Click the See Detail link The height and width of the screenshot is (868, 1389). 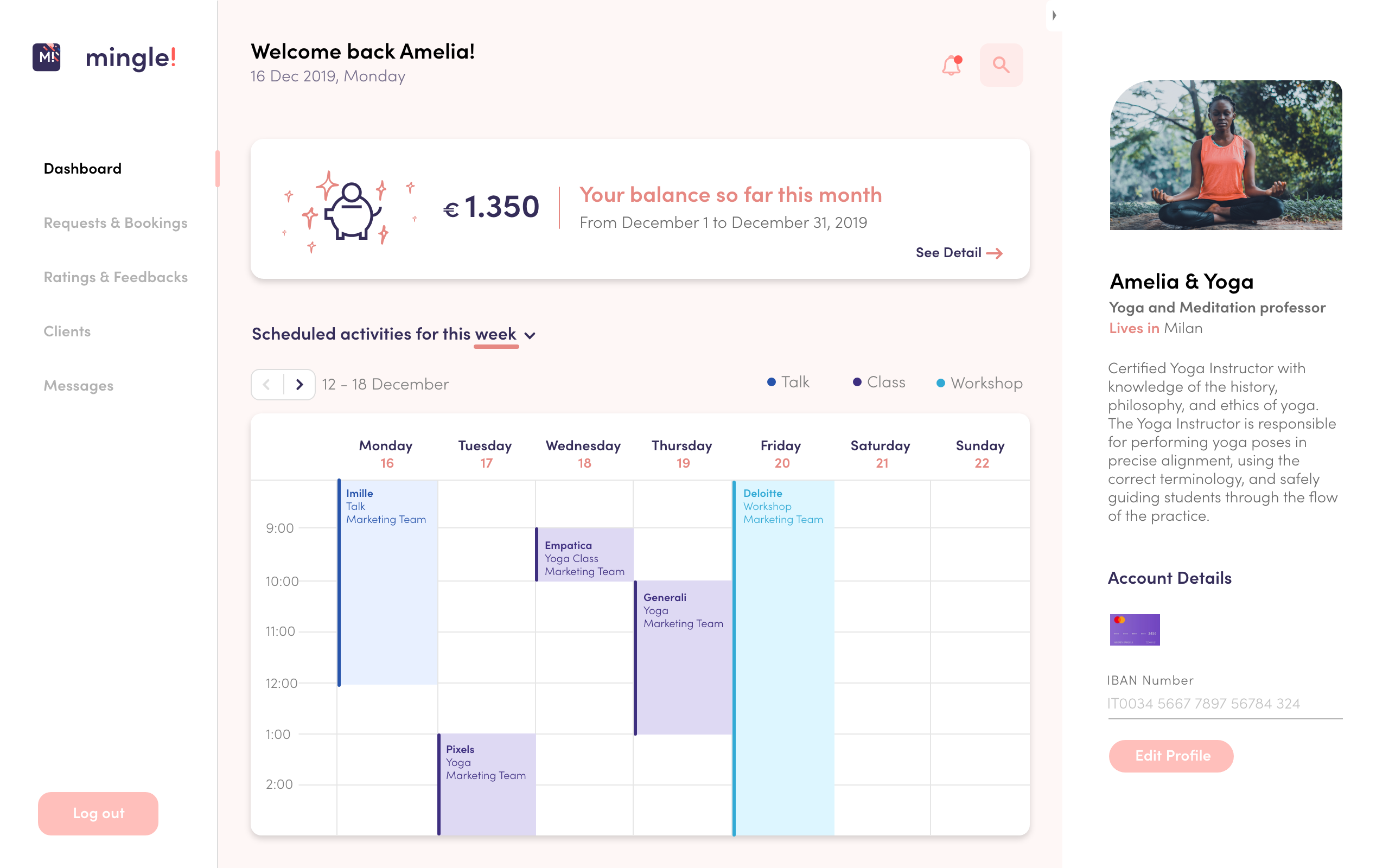[x=958, y=253]
